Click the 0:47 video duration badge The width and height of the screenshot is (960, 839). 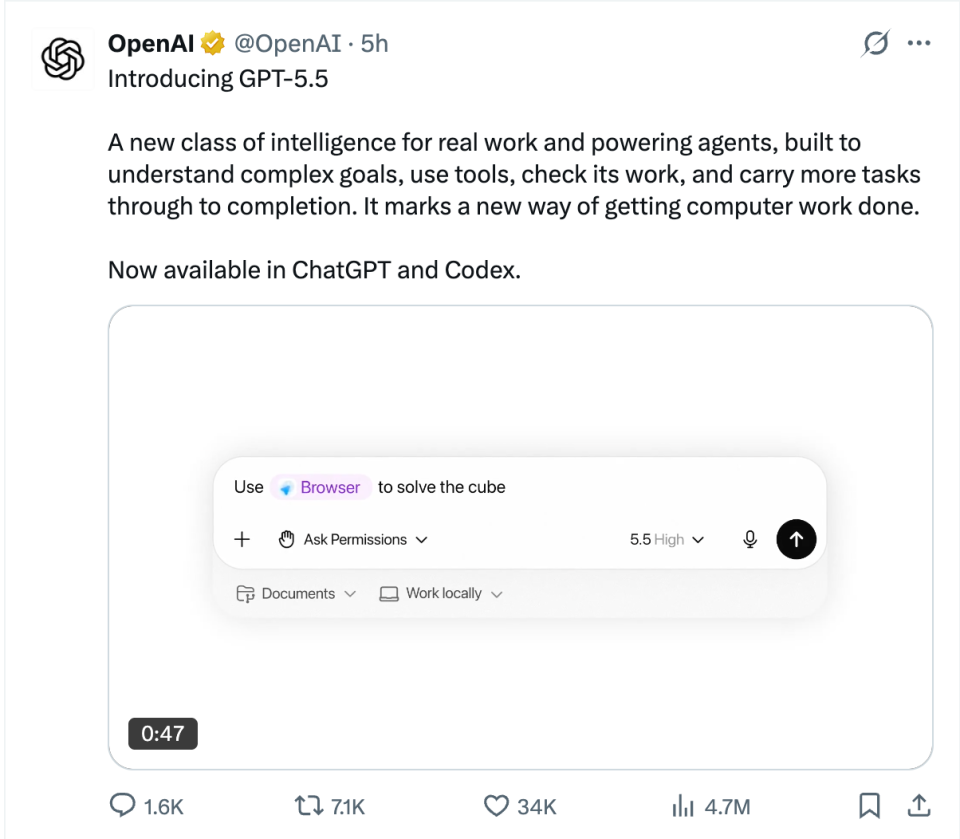(x=162, y=733)
